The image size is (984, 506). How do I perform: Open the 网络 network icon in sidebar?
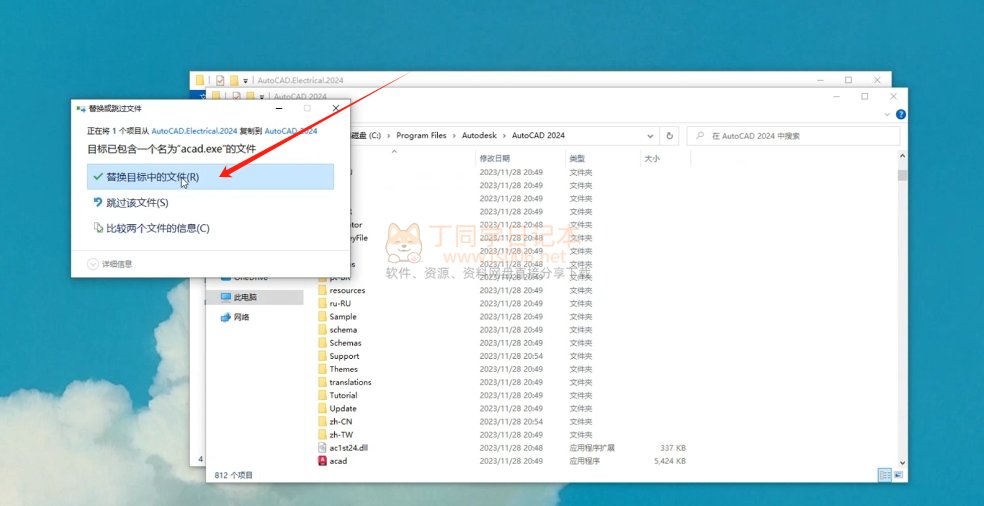pyautogui.click(x=225, y=317)
